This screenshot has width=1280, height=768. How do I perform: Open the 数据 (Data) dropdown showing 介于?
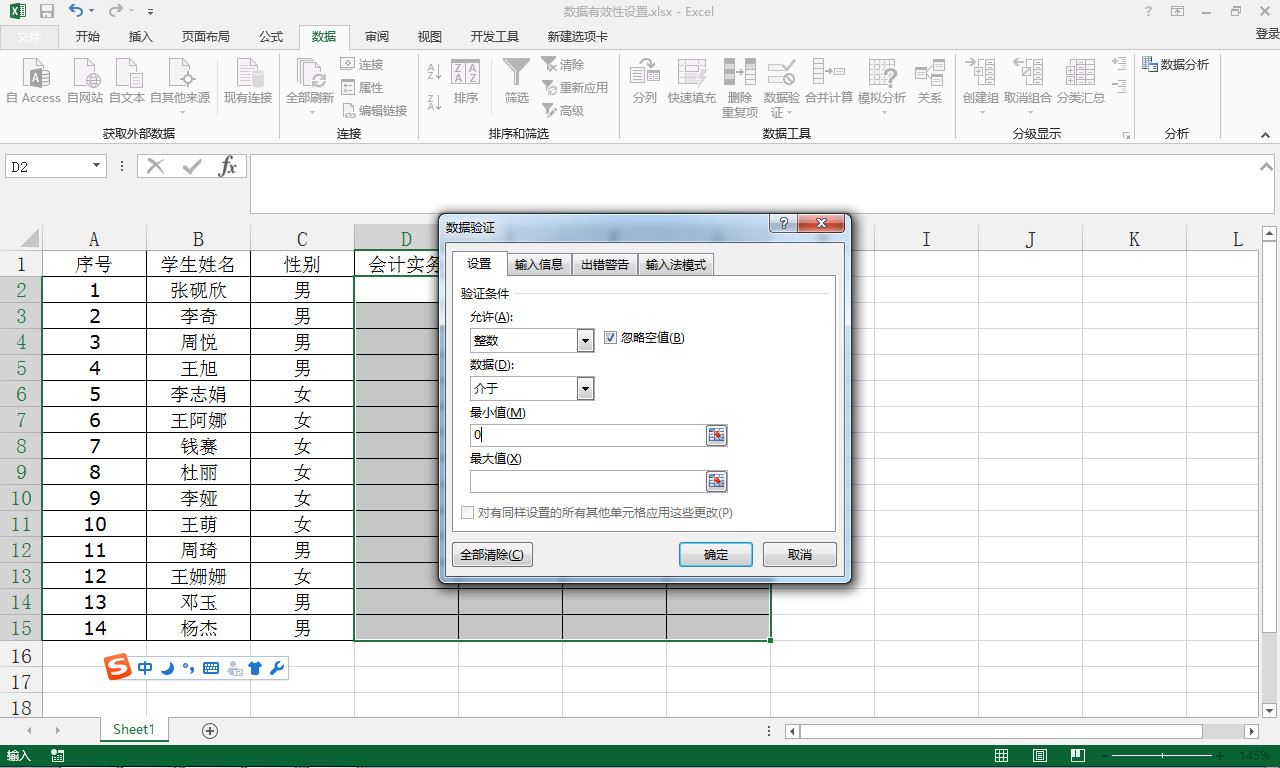(585, 388)
